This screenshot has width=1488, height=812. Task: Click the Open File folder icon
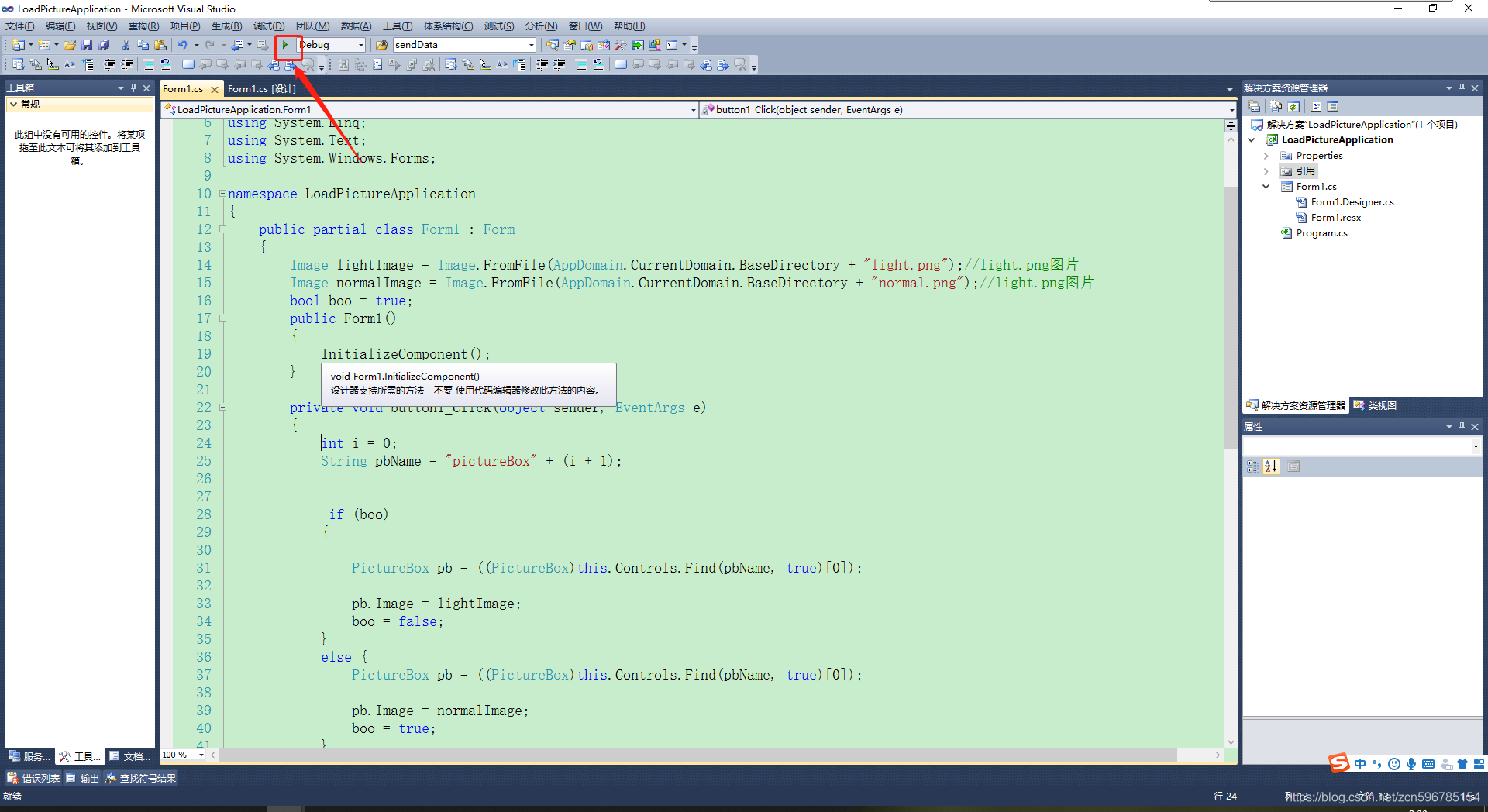(x=70, y=45)
